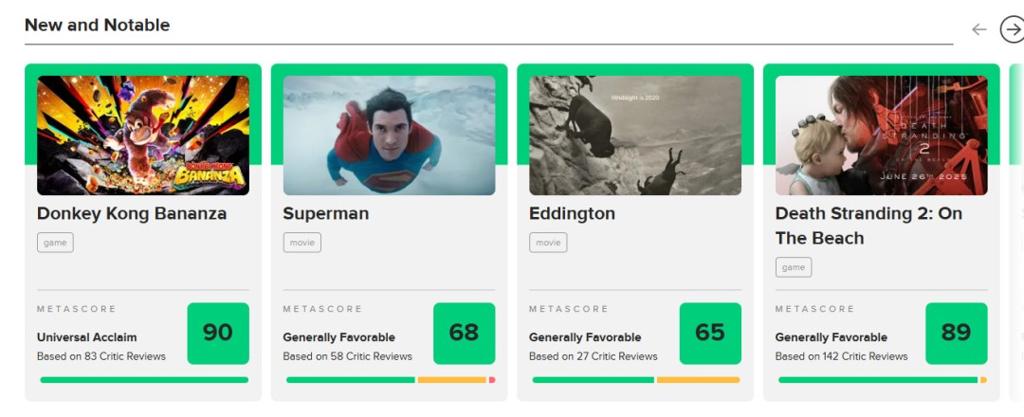This screenshot has height=417, width=1024.
Task: Open the Superman movie thumbnail
Action: click(x=389, y=136)
